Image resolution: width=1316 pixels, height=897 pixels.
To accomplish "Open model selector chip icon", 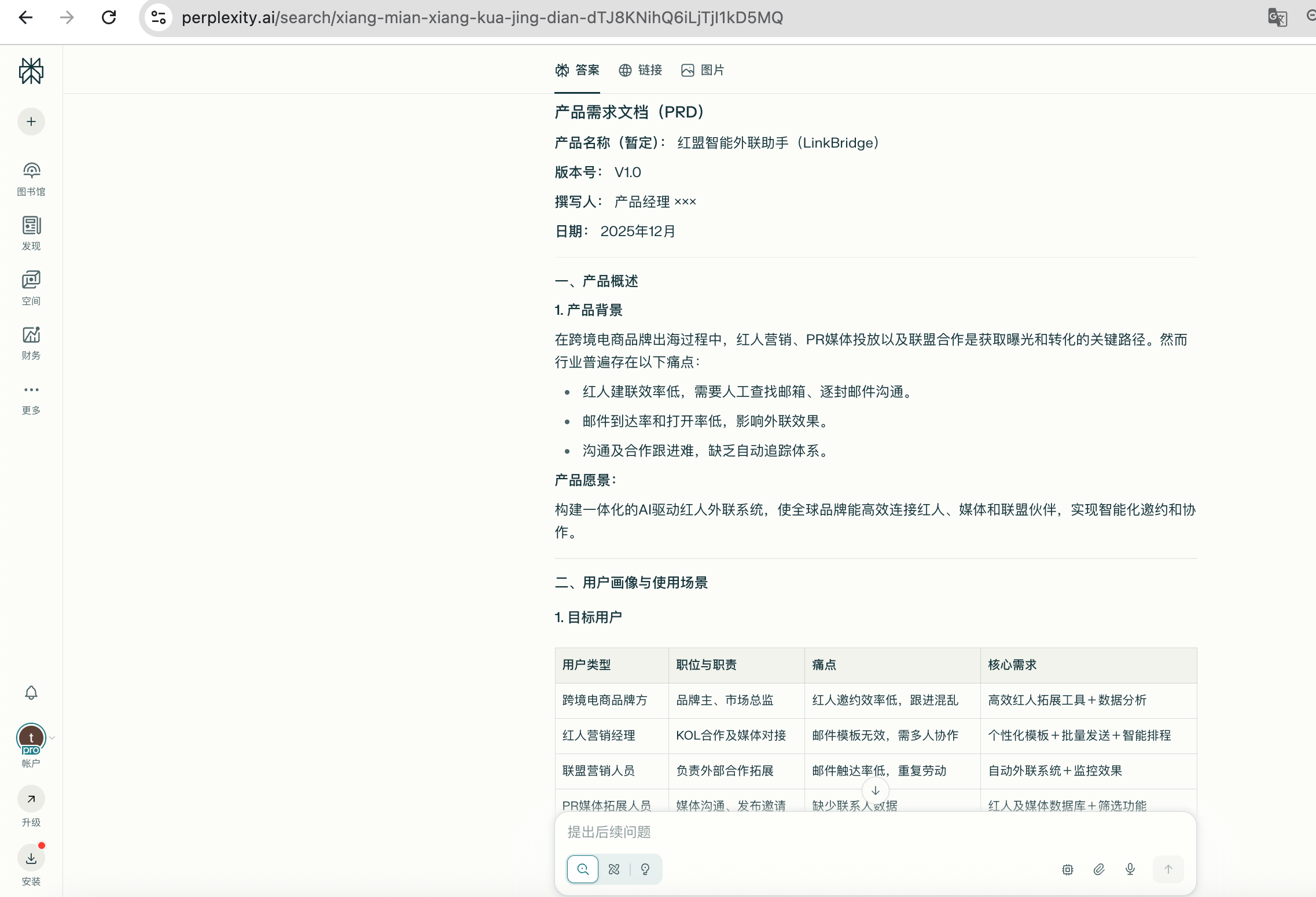I will click(x=1068, y=869).
